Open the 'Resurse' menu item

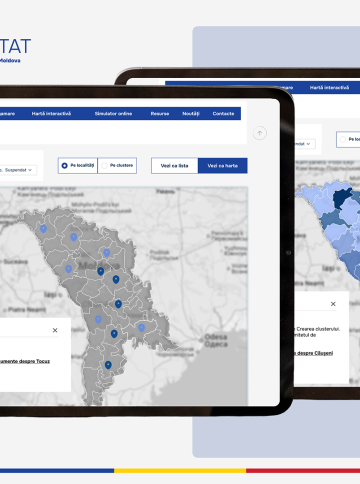click(x=160, y=114)
